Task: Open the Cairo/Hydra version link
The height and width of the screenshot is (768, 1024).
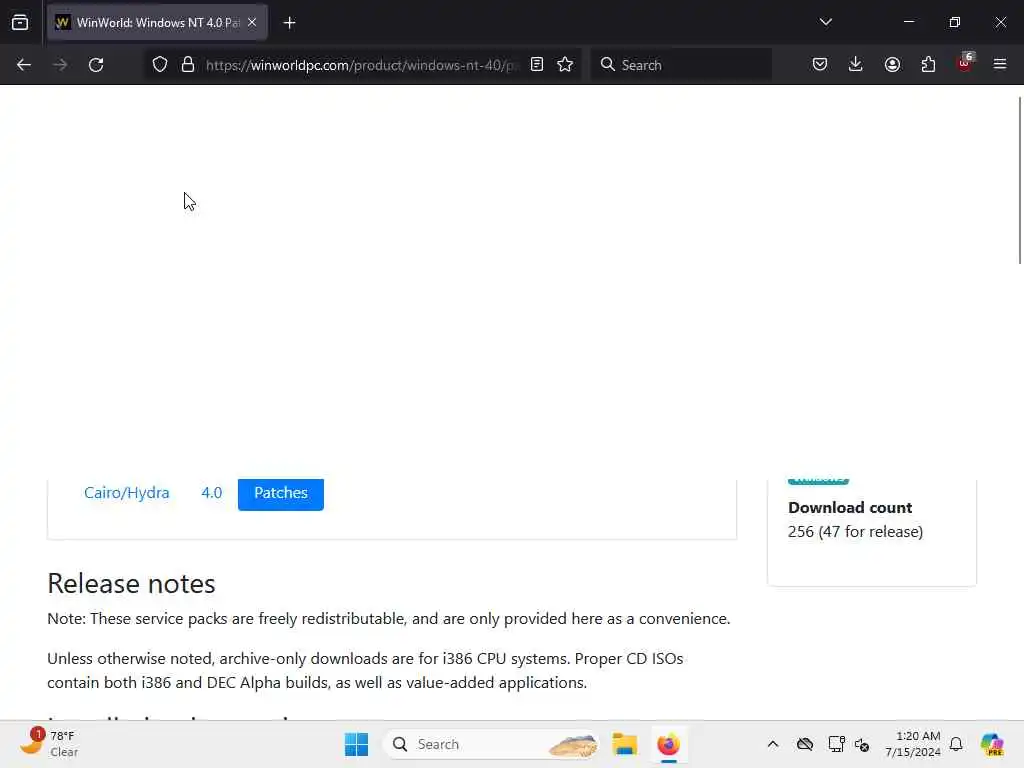Action: point(127,493)
